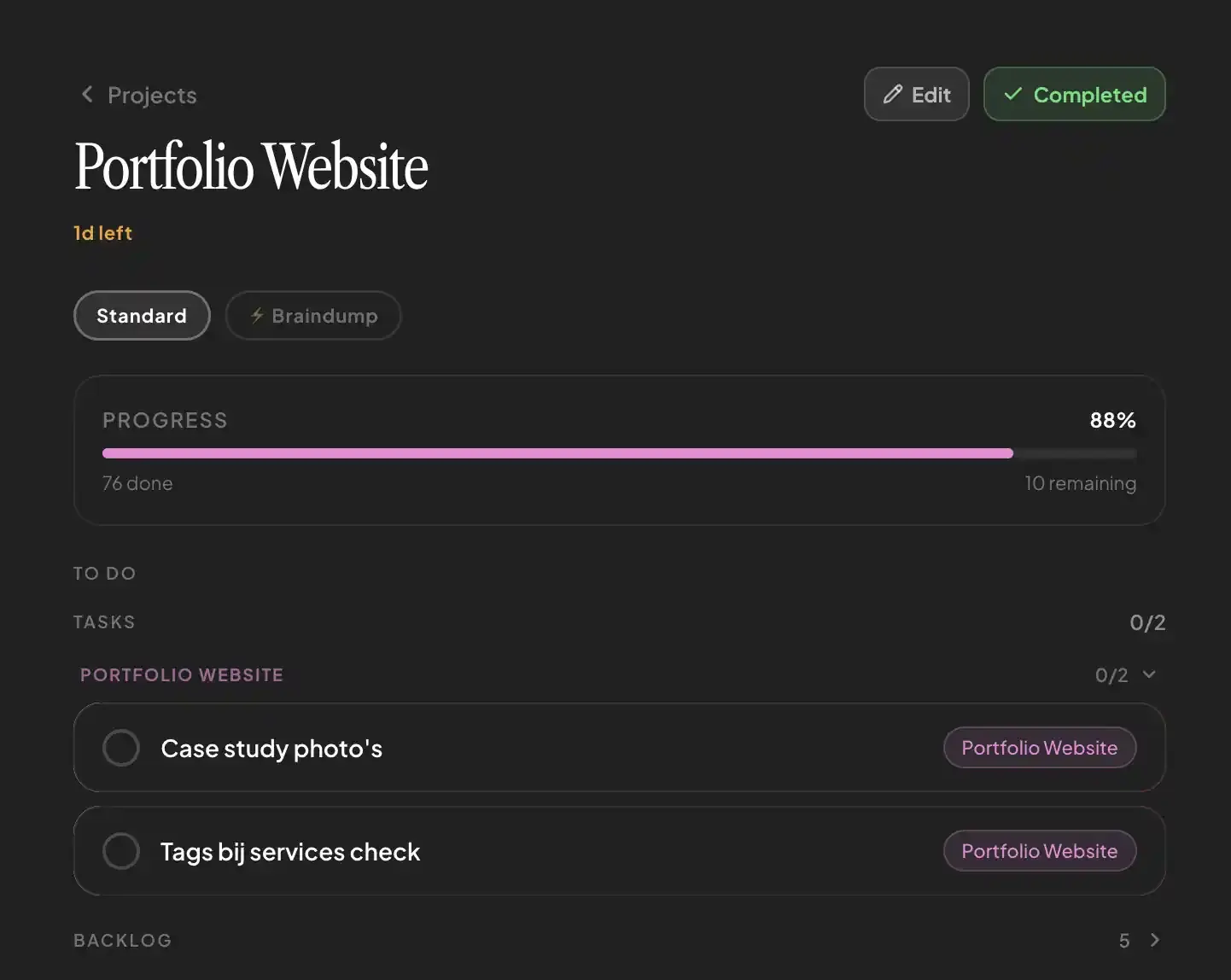Click the pencil icon in Edit button

pyautogui.click(x=892, y=95)
